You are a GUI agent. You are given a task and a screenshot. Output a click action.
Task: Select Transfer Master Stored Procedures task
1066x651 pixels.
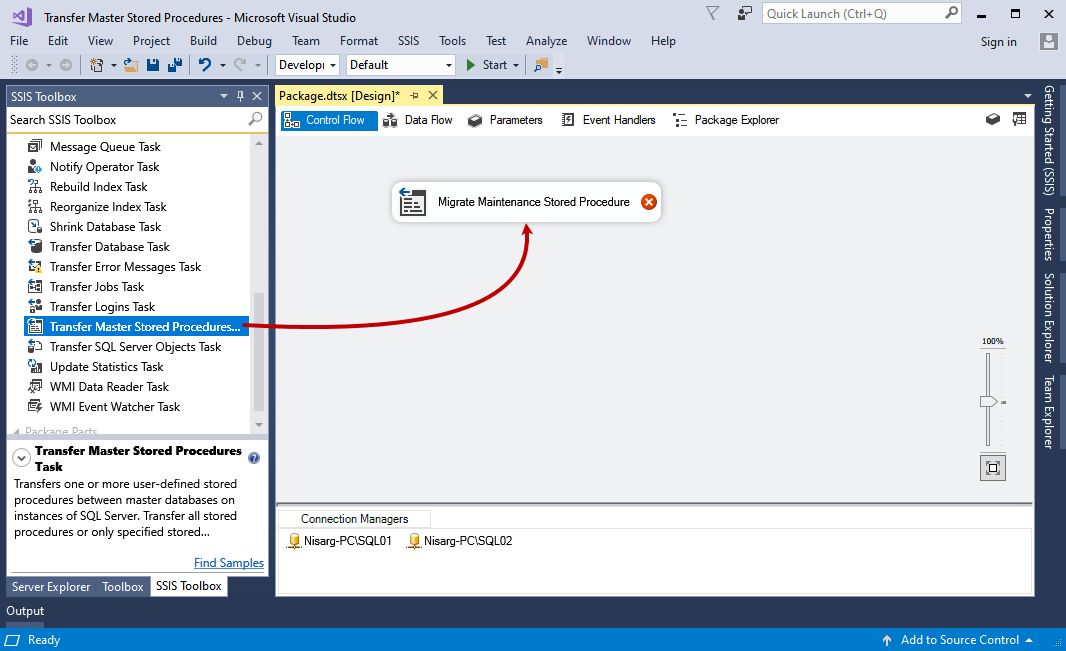(137, 327)
